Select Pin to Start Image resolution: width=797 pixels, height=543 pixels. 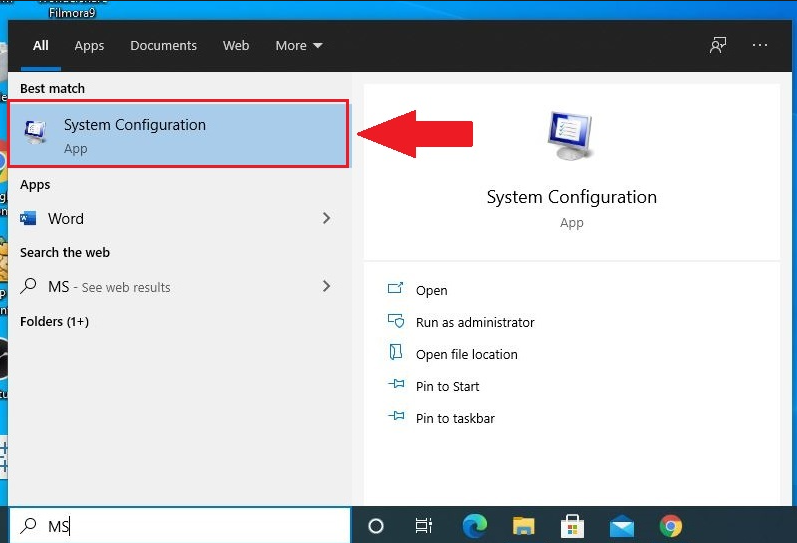447,386
